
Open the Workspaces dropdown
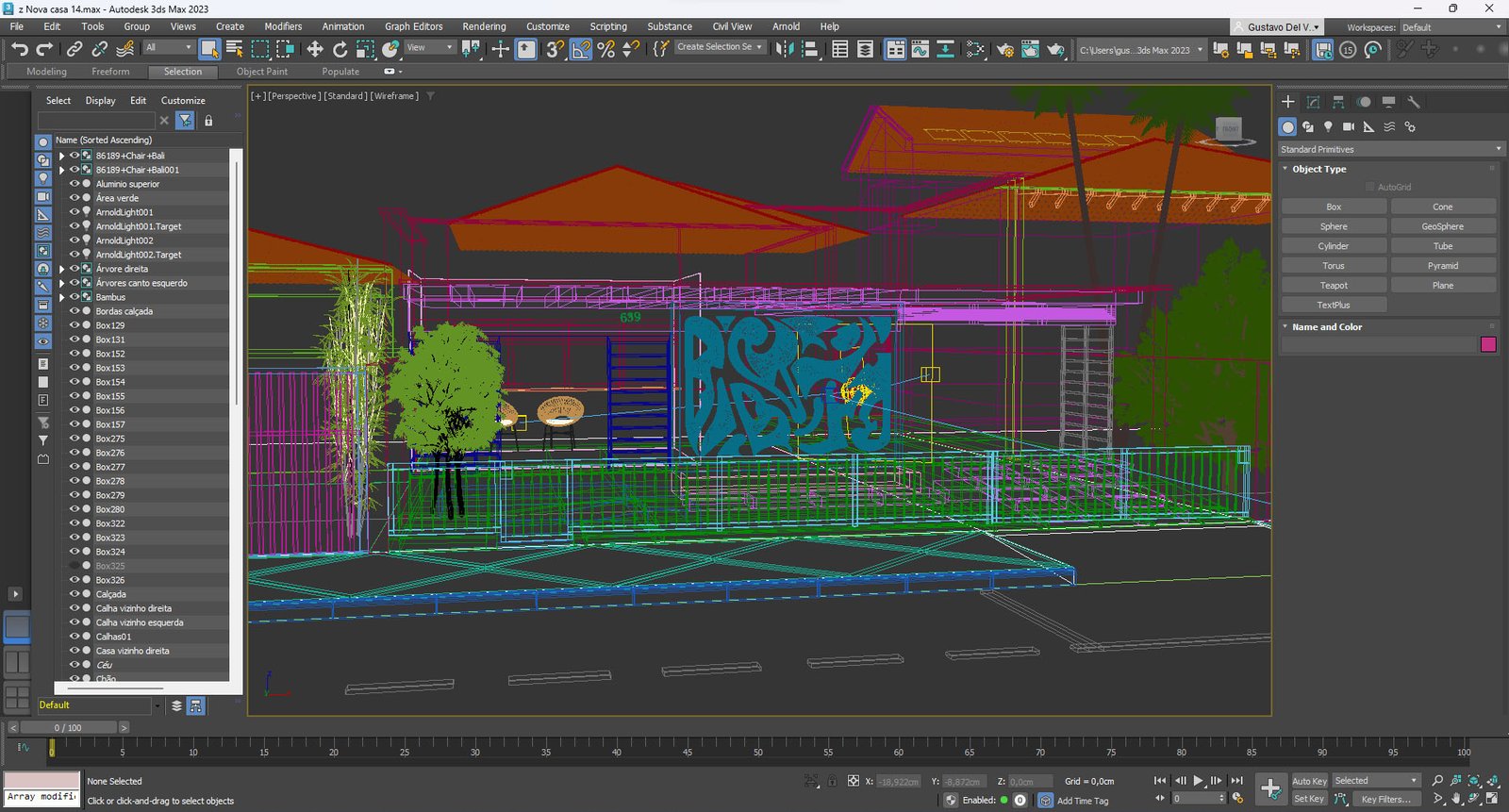tap(1452, 27)
